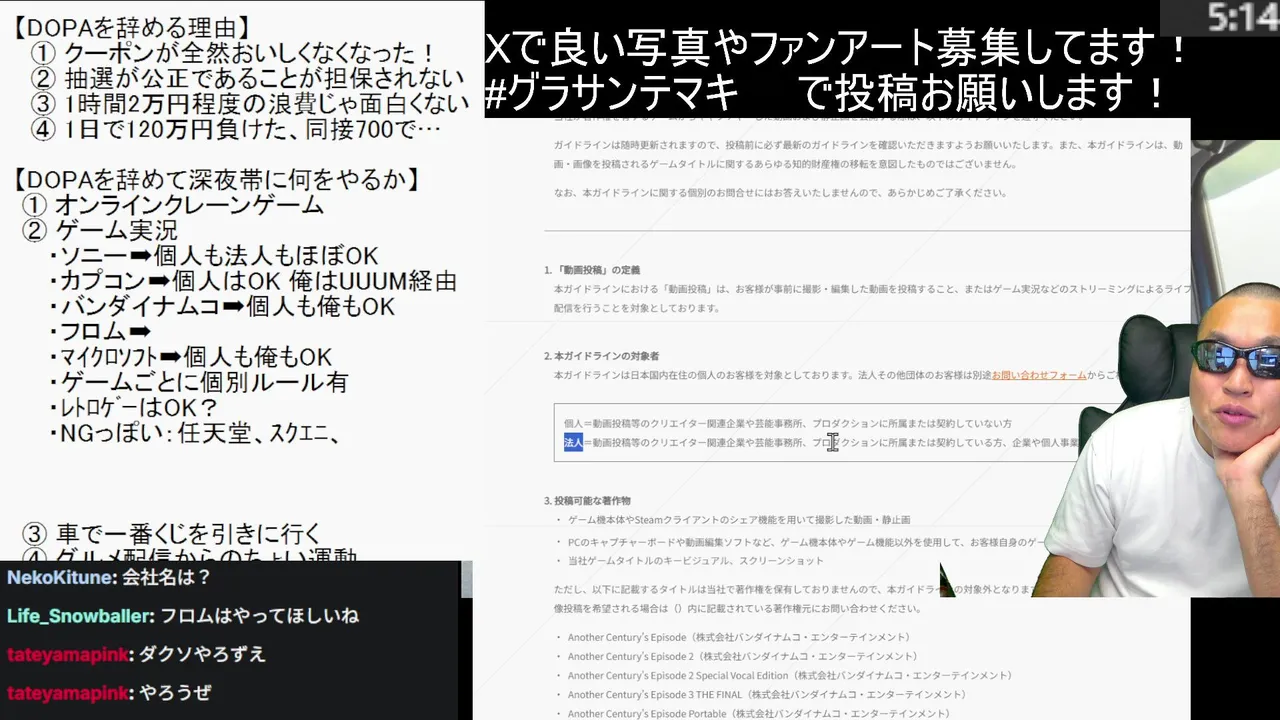Click the ソニー➡個人も法人もほぼOK line
The height and width of the screenshot is (720, 1280).
213,256
